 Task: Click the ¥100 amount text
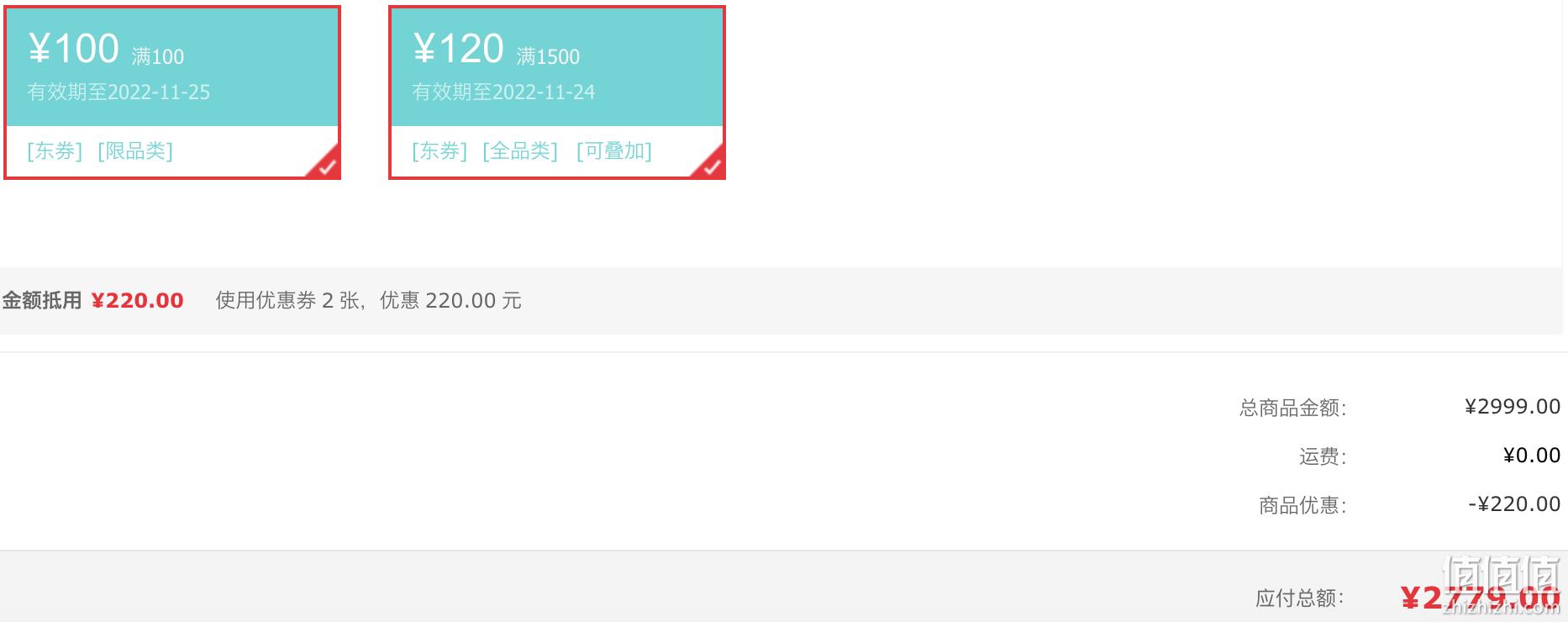(x=74, y=49)
